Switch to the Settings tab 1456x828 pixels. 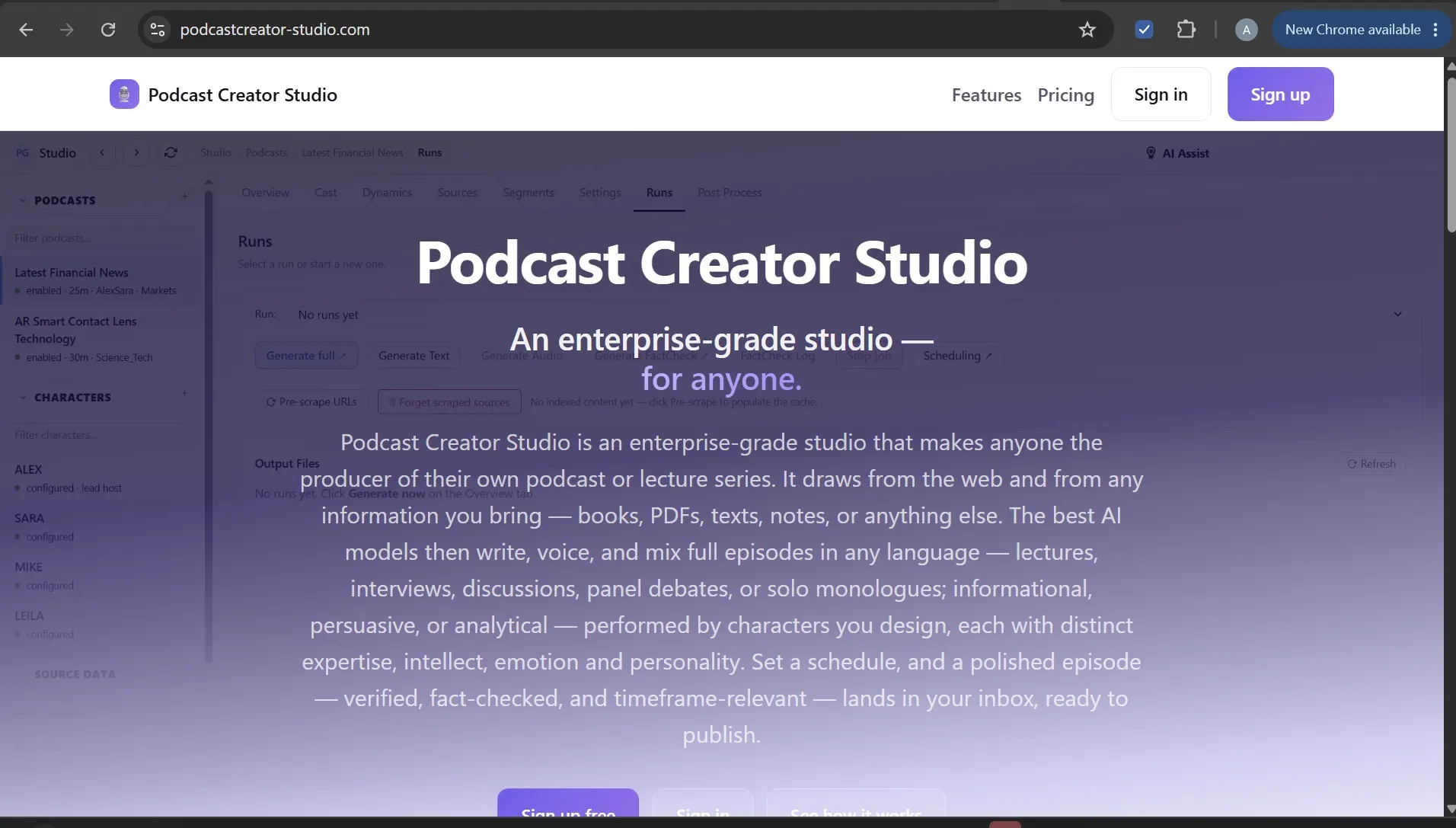[599, 193]
